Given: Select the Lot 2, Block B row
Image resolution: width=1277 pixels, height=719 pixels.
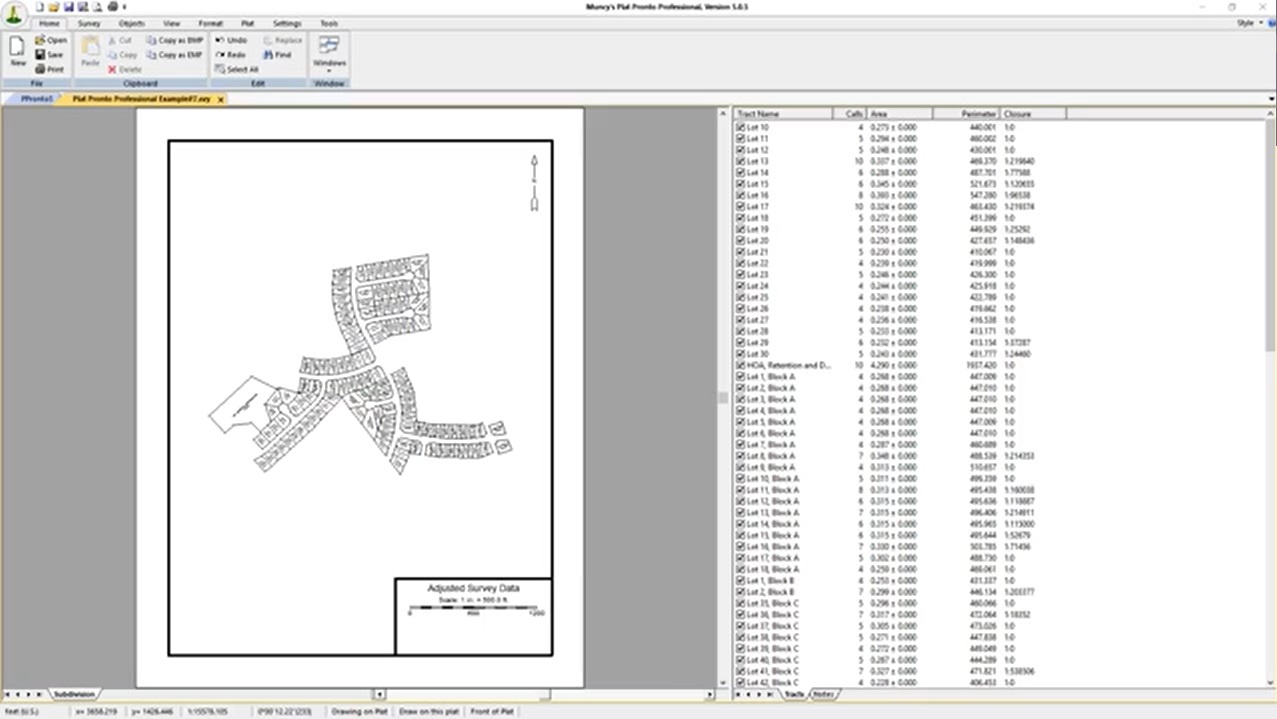Looking at the screenshot, I should (x=1000, y=592).
